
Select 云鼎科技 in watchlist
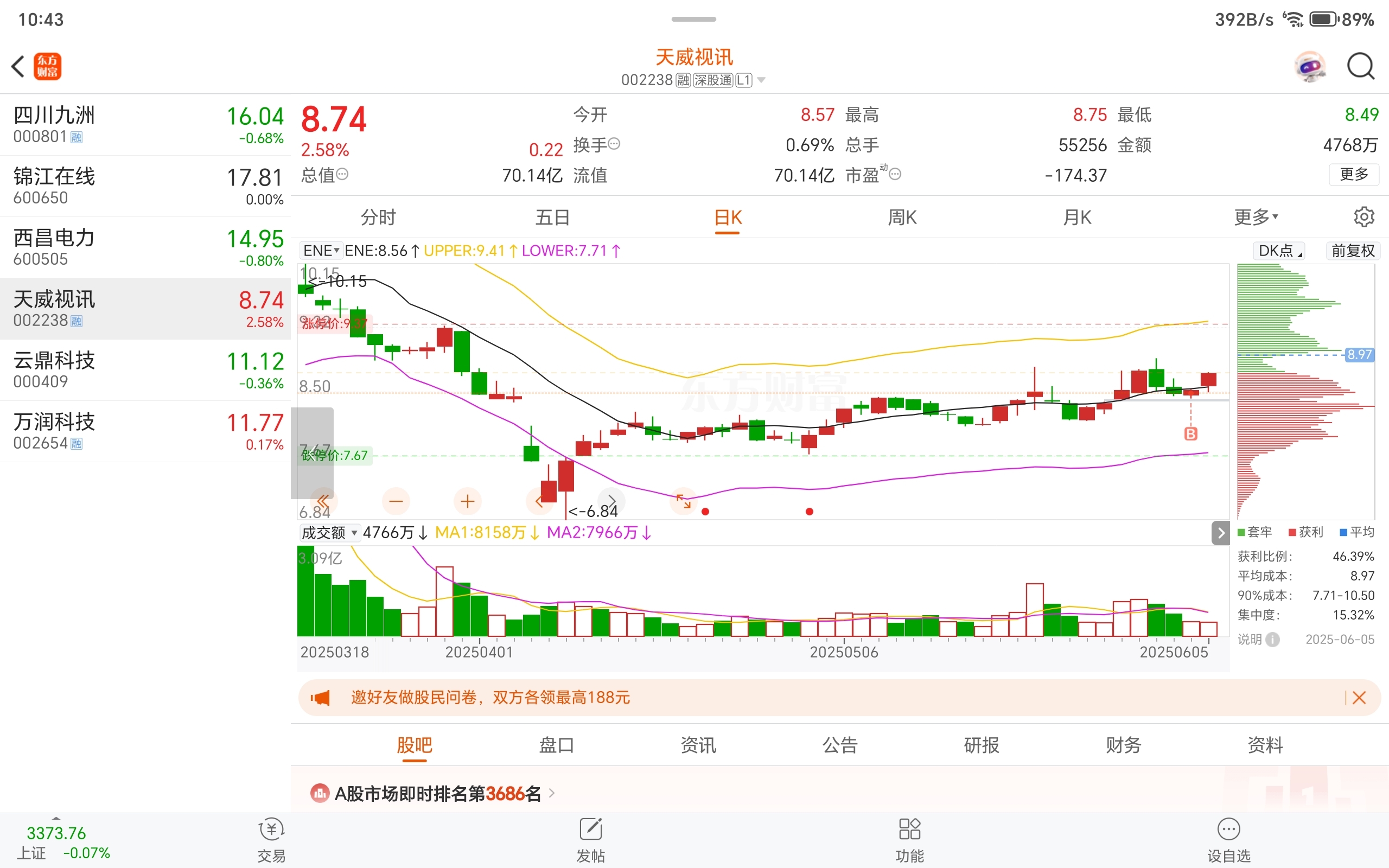(145, 371)
